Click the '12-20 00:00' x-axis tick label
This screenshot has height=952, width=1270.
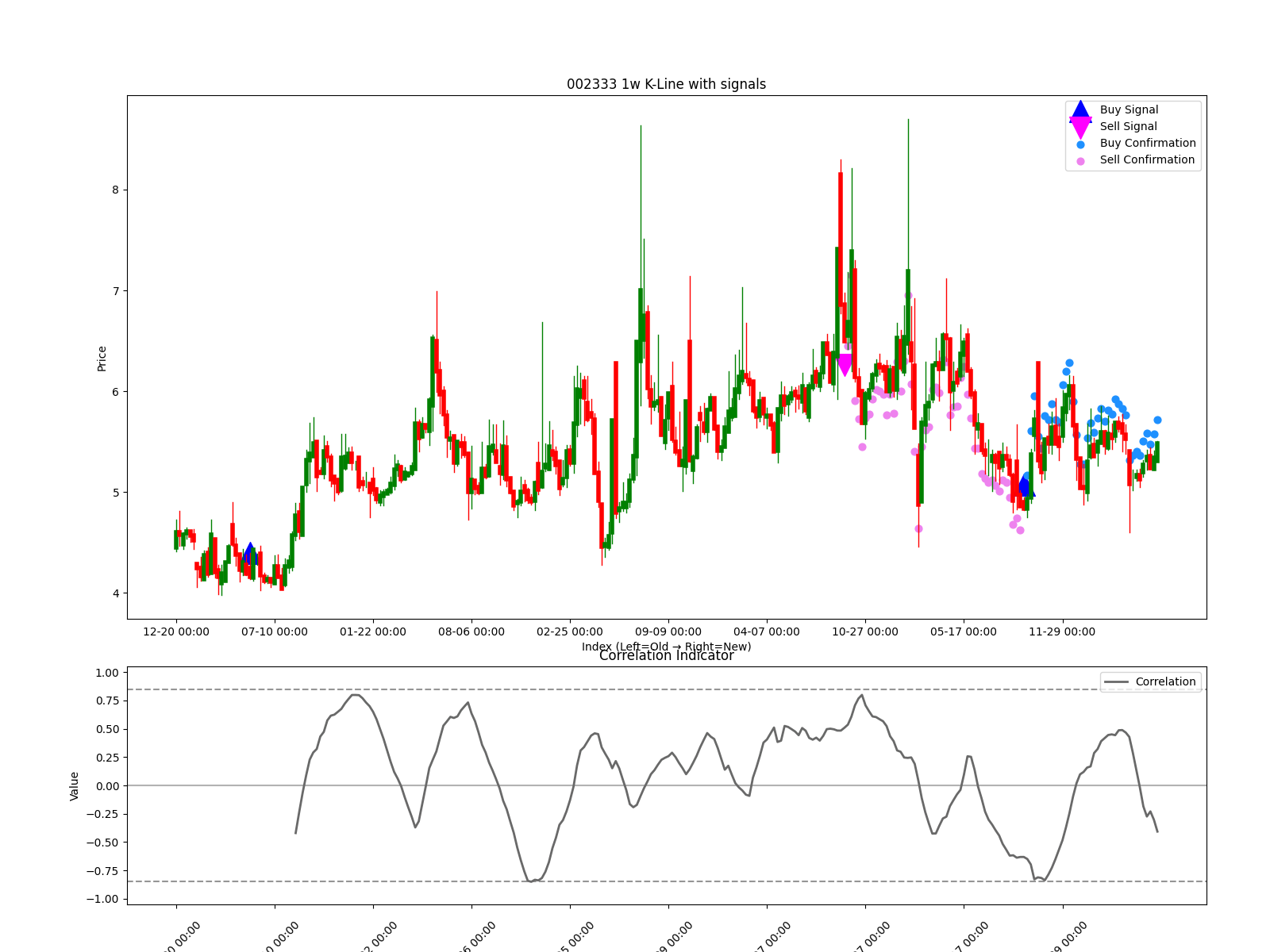(176, 631)
